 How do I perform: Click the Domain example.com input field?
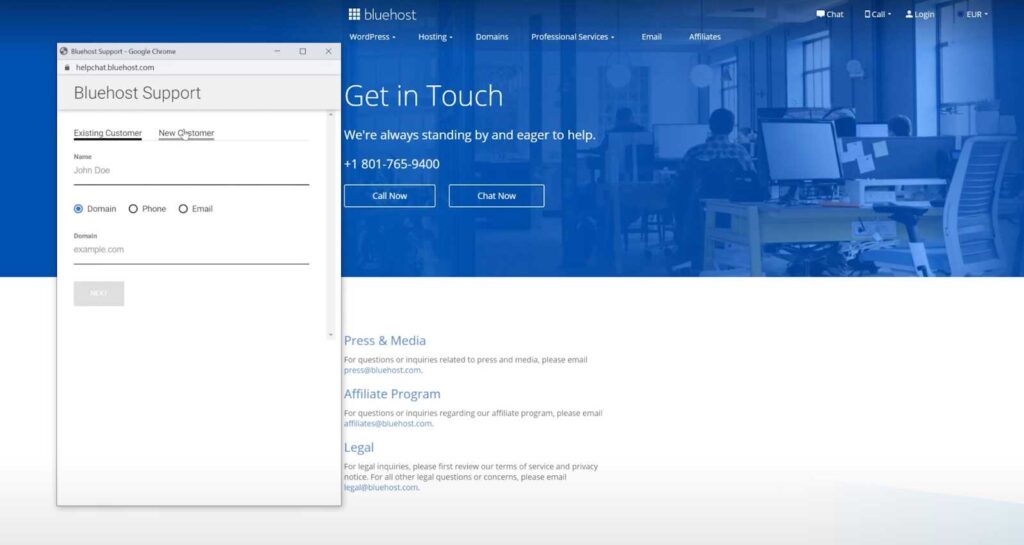point(191,251)
